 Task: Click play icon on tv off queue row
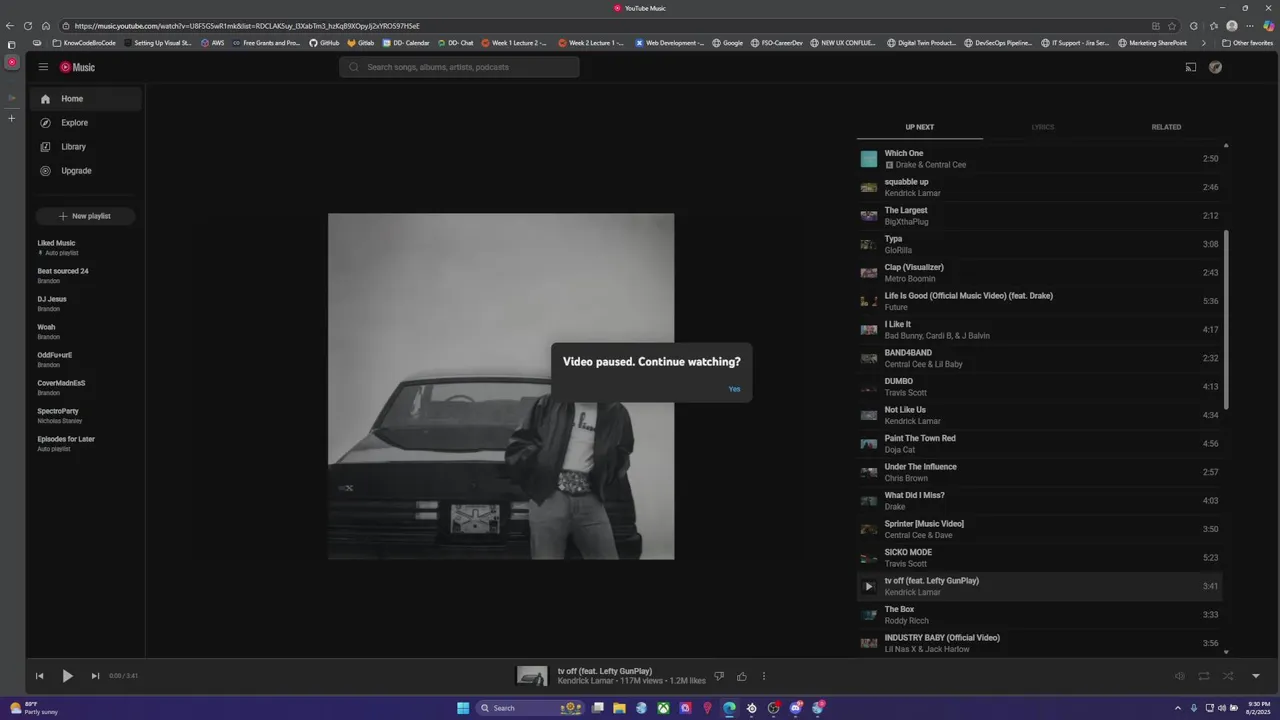coord(869,586)
